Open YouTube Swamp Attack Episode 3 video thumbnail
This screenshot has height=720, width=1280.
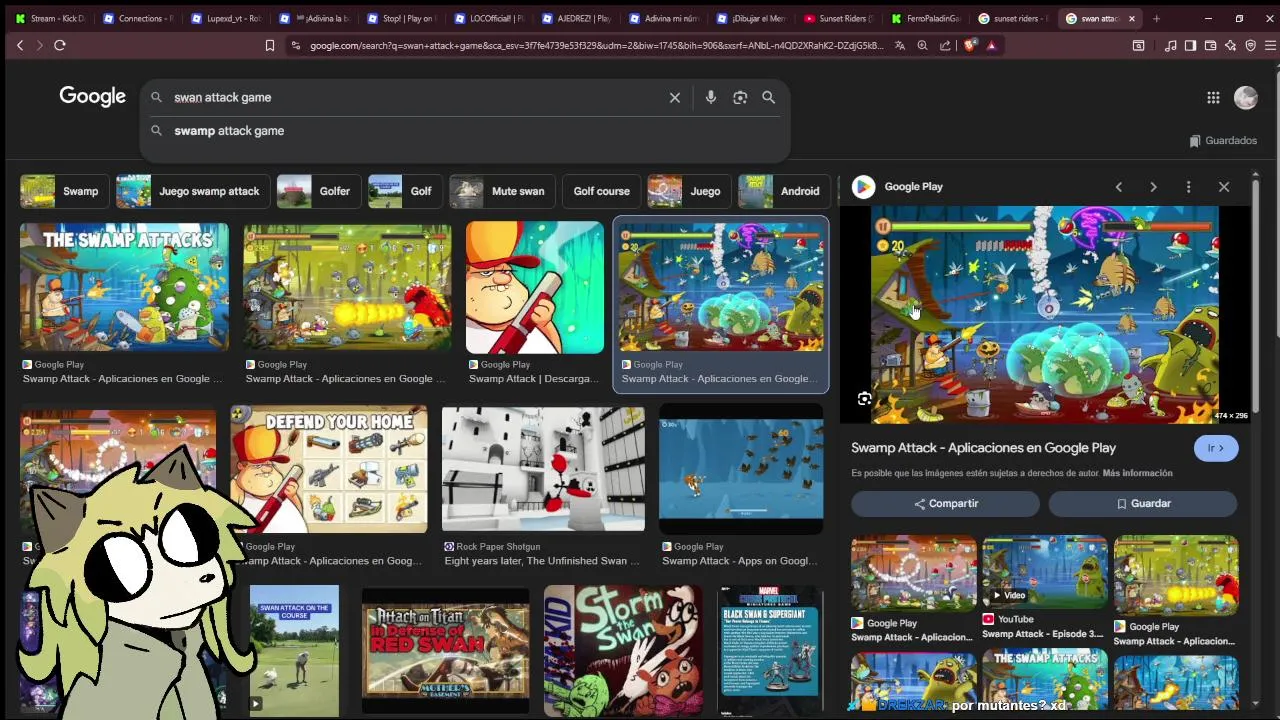pos(1044,573)
